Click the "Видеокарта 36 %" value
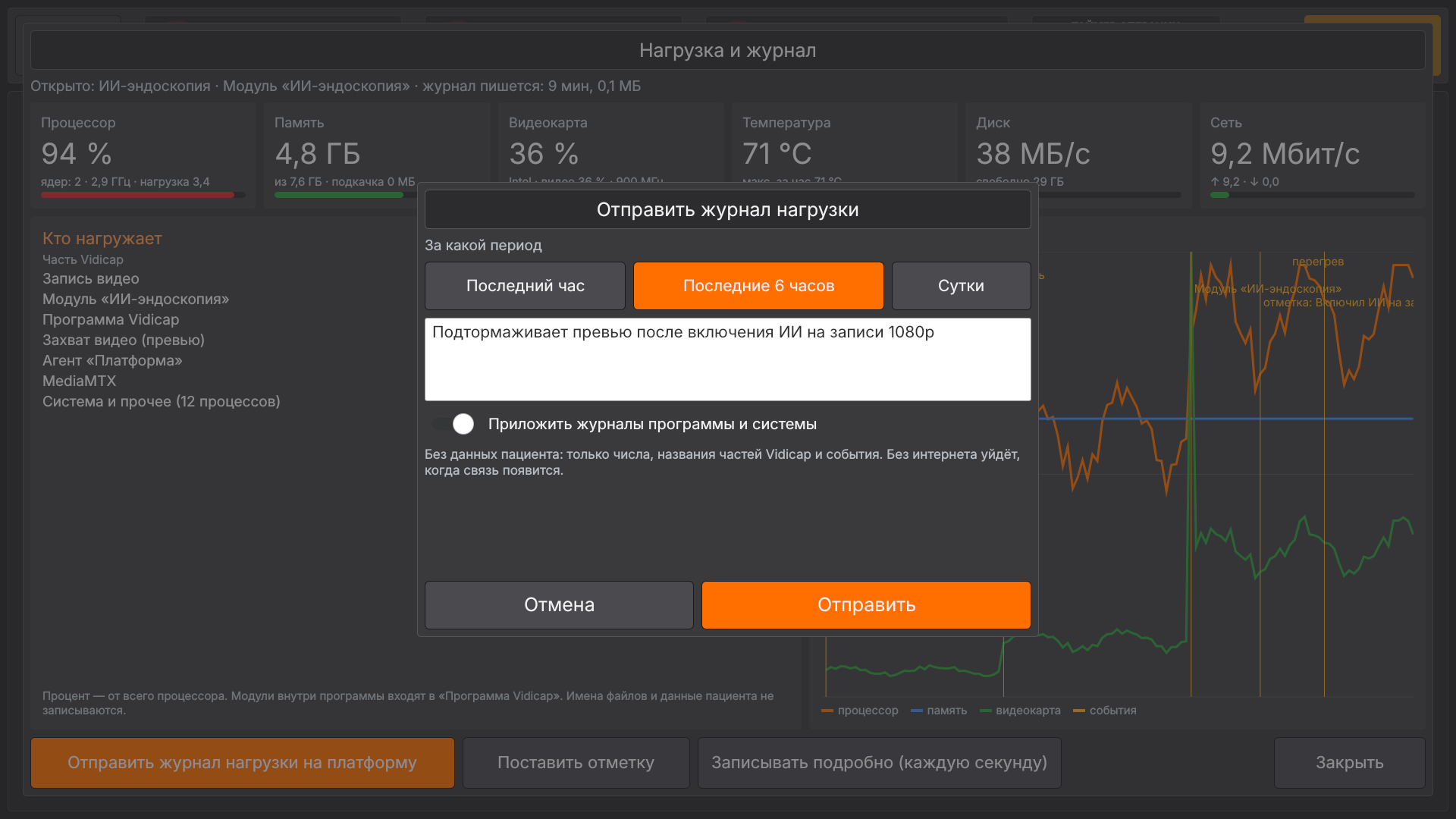This screenshot has height=819, width=1456. coord(544,154)
